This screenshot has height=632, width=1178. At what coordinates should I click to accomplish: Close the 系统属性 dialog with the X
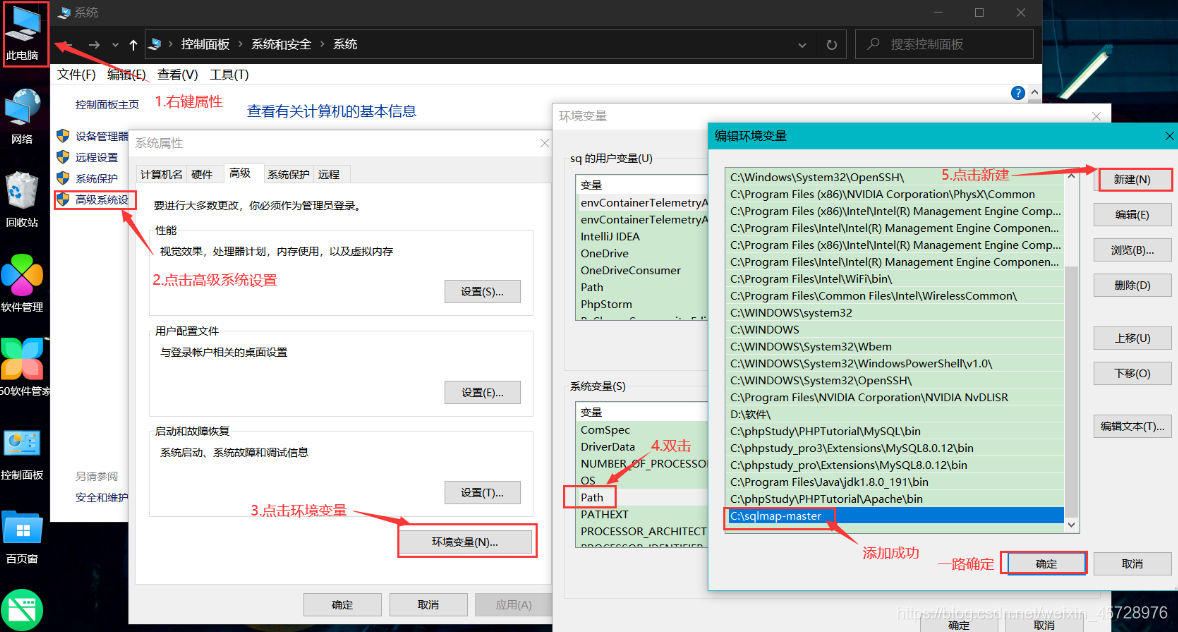click(545, 143)
